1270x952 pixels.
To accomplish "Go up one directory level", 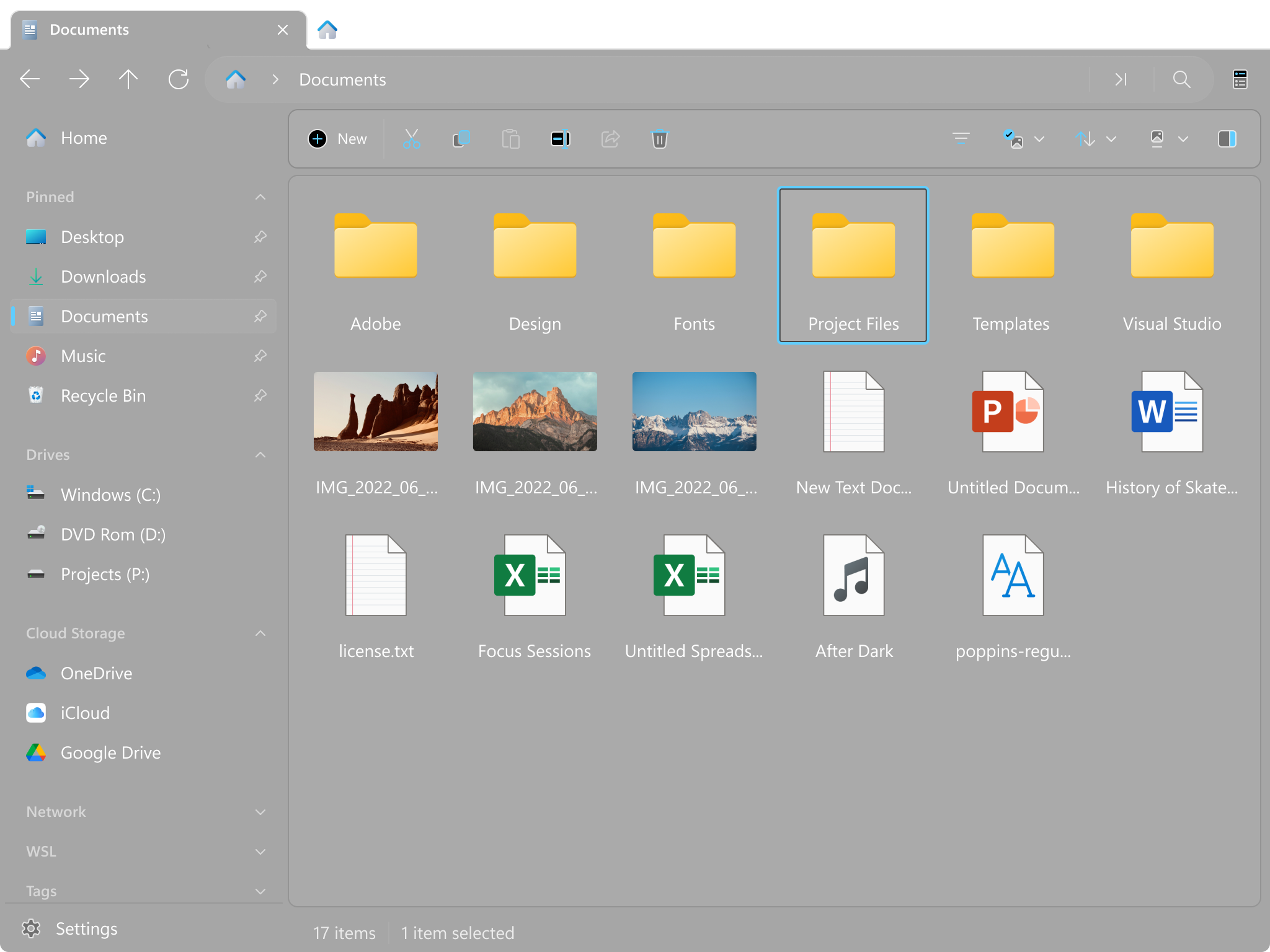I will [128, 79].
